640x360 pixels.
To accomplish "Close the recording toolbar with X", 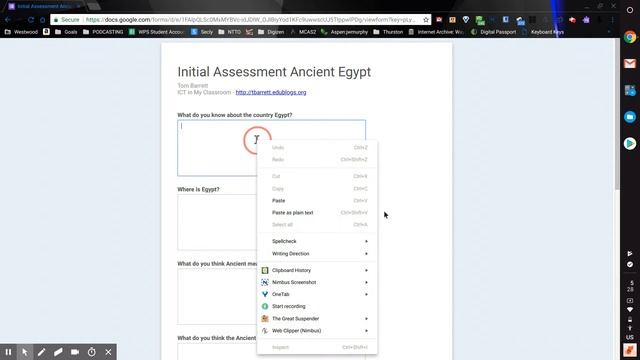I will 108,352.
